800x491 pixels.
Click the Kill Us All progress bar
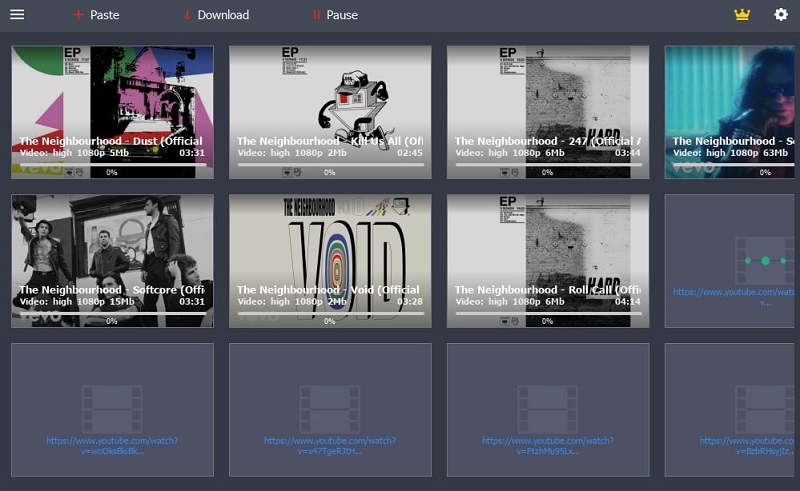pyautogui.click(x=330, y=165)
